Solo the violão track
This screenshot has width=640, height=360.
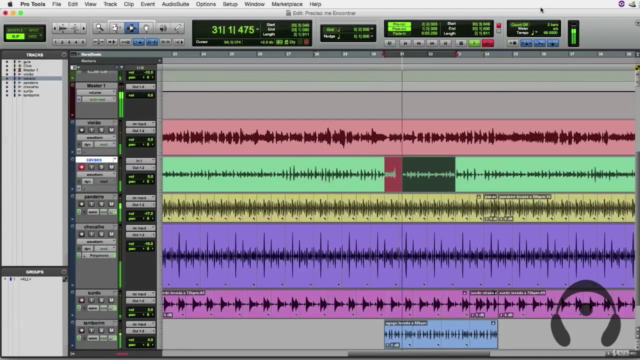click(x=101, y=130)
